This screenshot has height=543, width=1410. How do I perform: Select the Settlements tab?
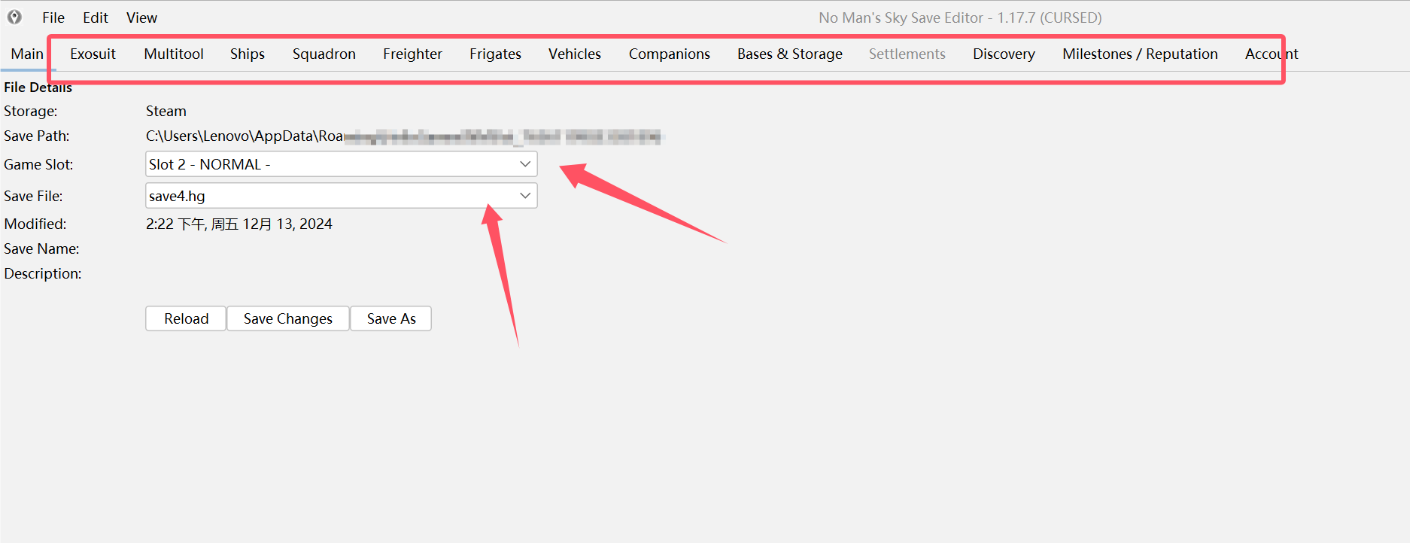[907, 54]
